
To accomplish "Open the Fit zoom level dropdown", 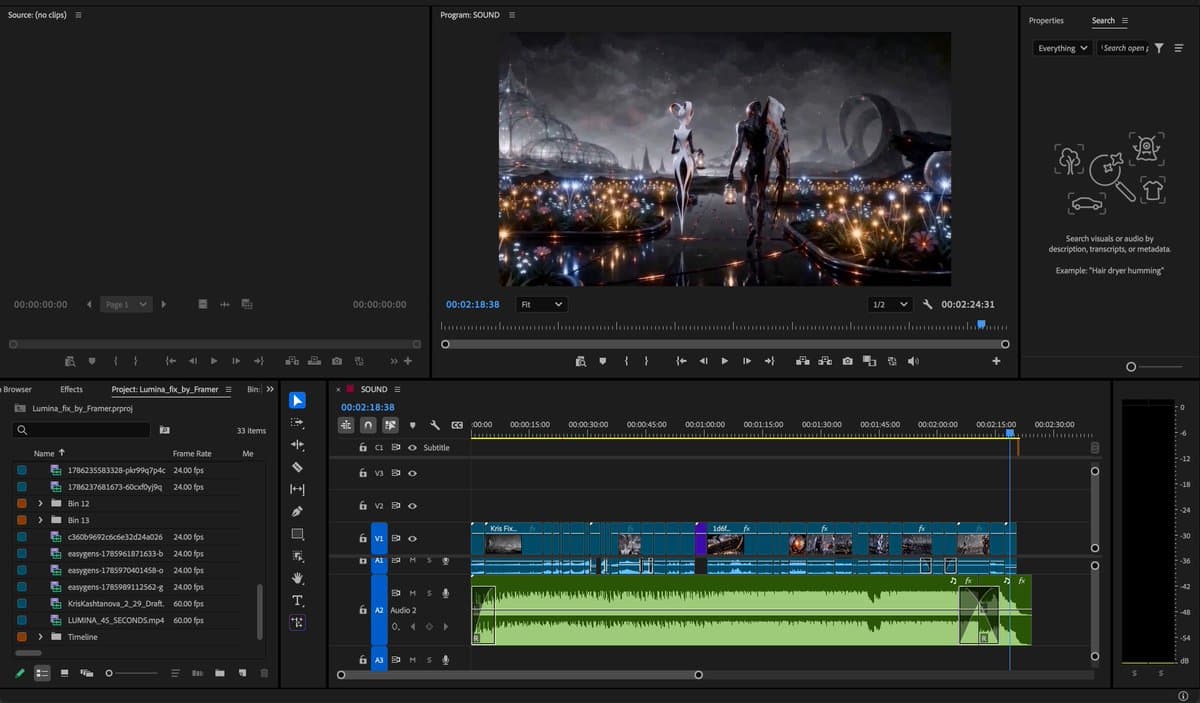I will click(541, 304).
